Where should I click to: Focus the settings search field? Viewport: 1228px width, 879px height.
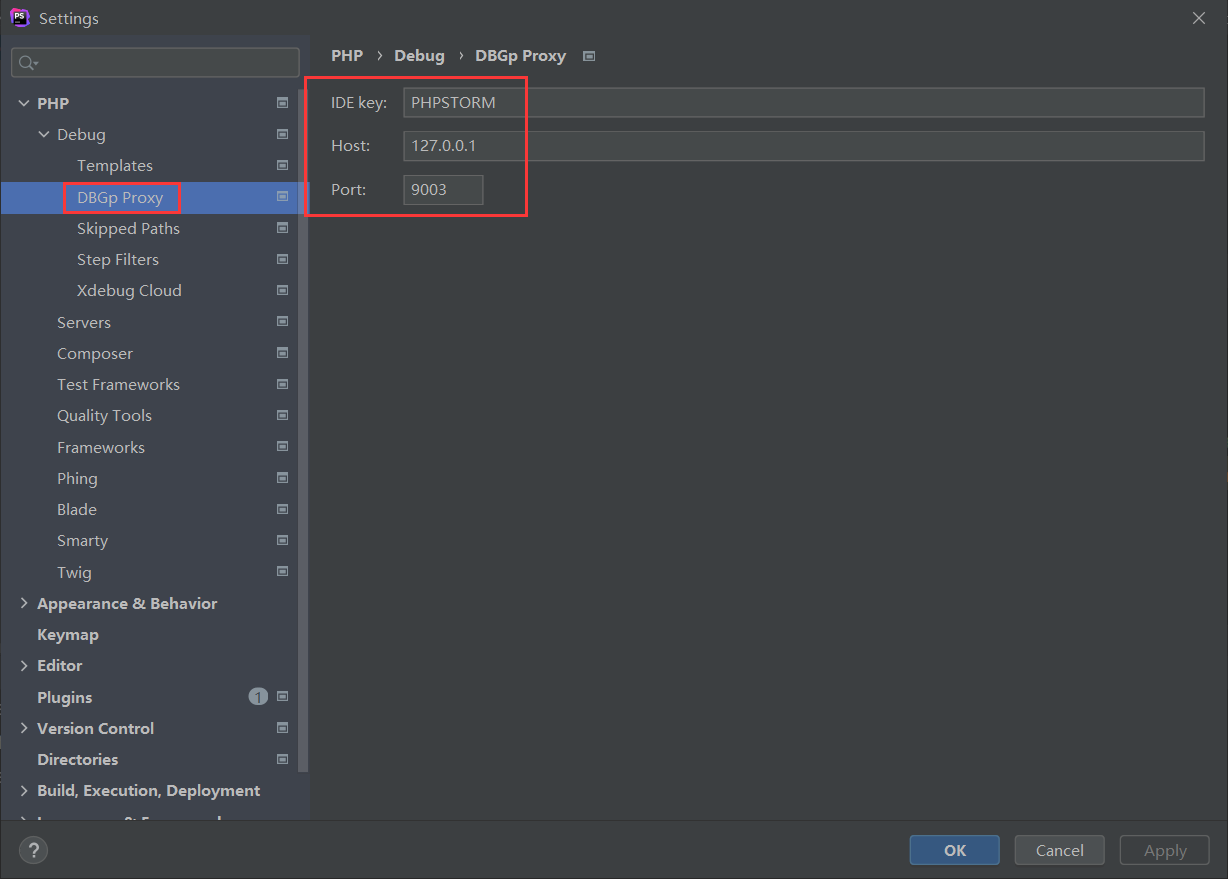coord(155,62)
